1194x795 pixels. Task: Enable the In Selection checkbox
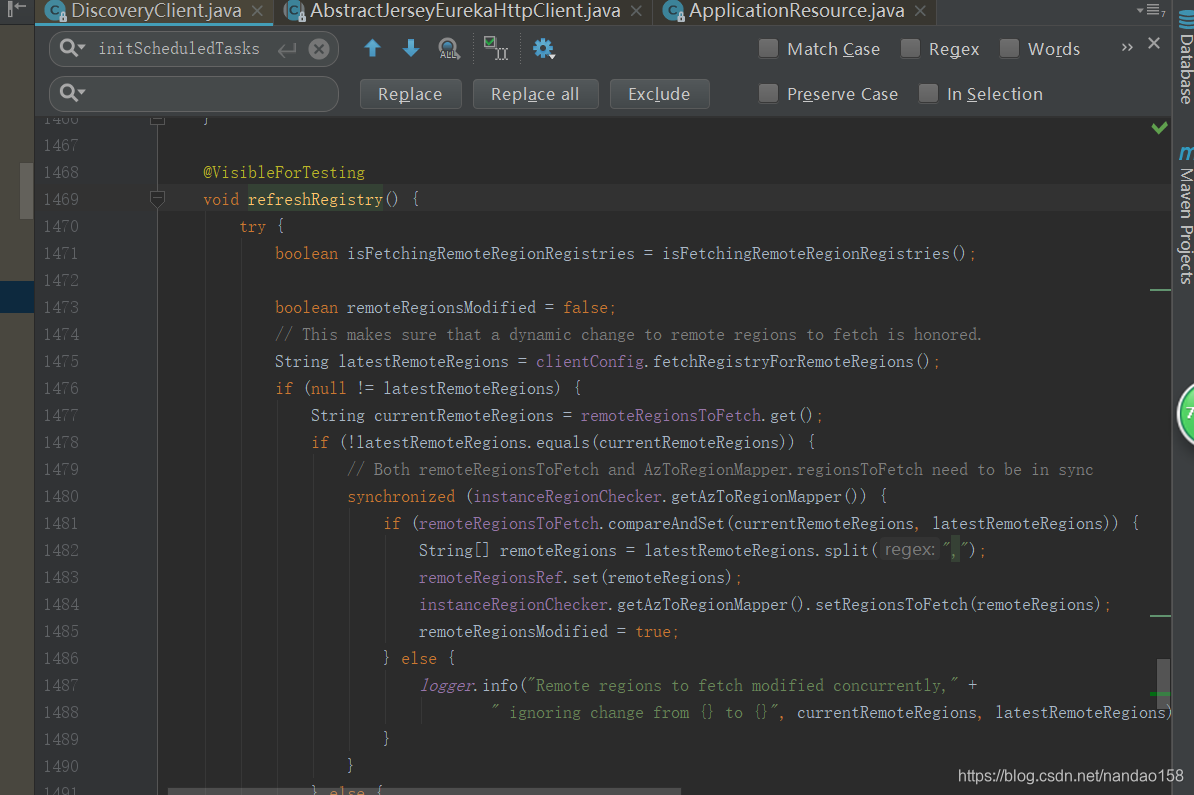tap(928, 94)
